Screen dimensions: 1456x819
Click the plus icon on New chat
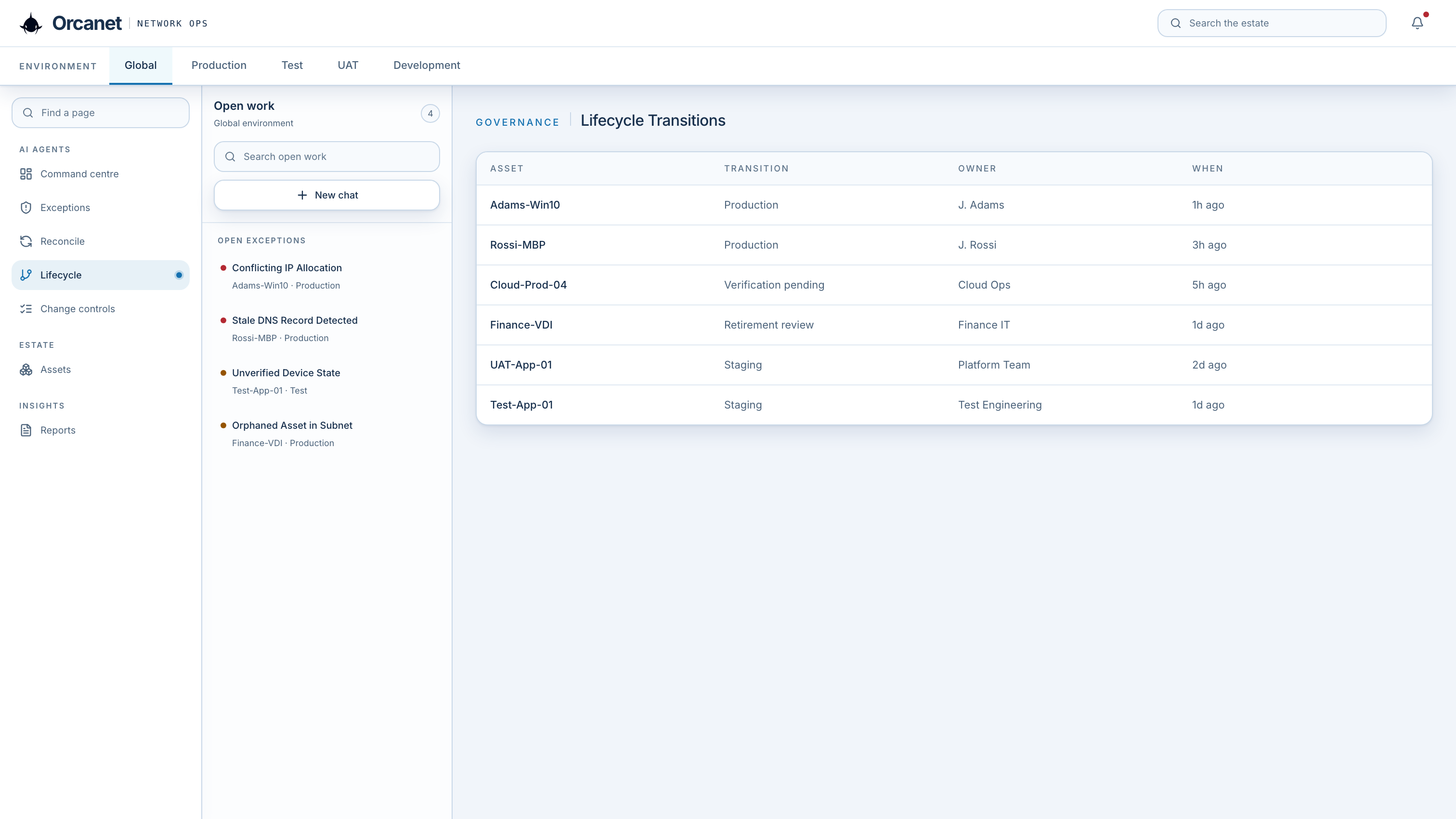302,195
